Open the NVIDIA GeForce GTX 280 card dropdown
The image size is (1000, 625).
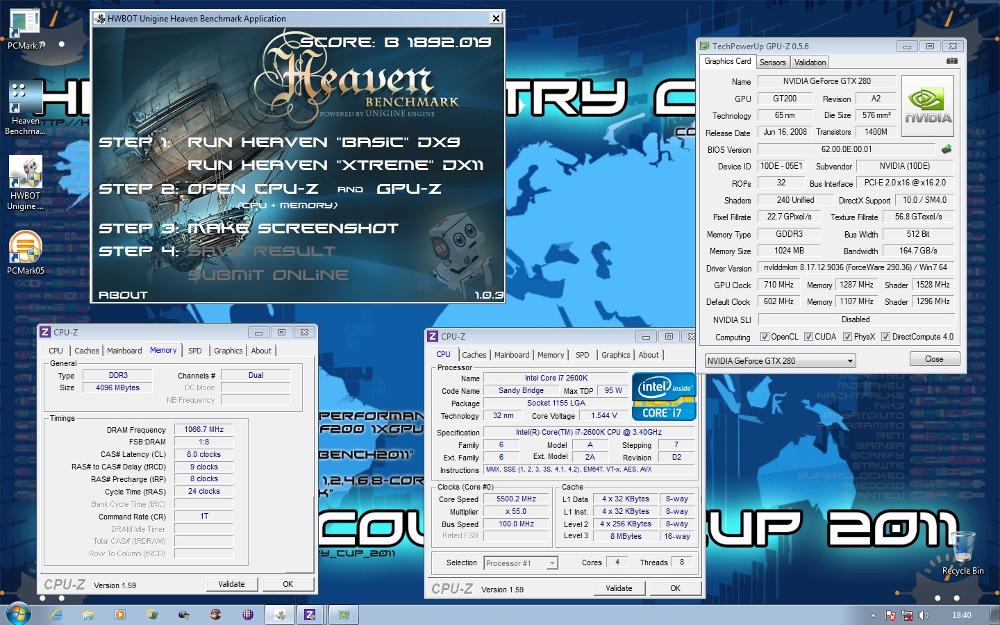point(779,361)
